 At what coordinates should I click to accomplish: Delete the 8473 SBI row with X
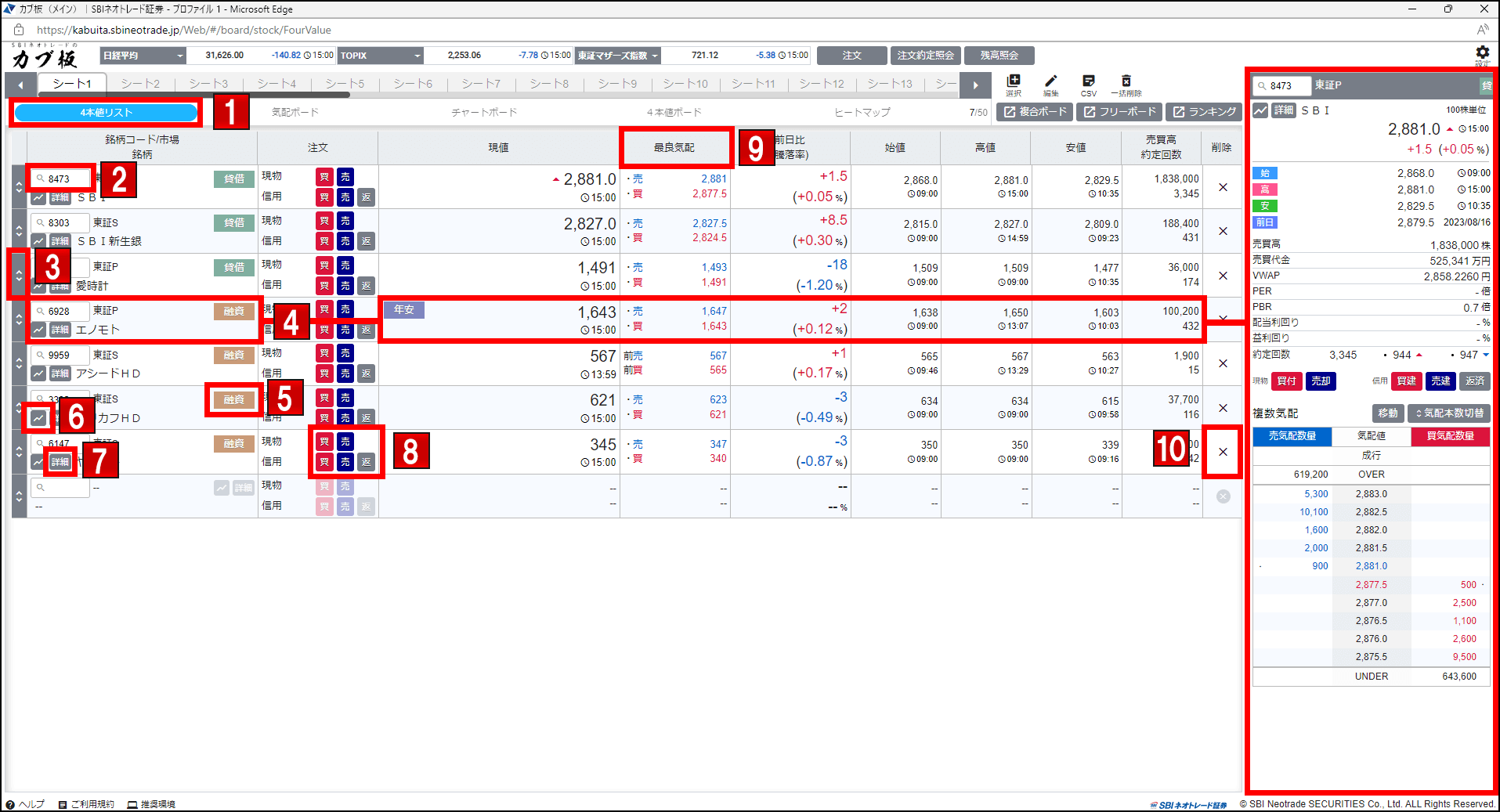click(x=1223, y=187)
